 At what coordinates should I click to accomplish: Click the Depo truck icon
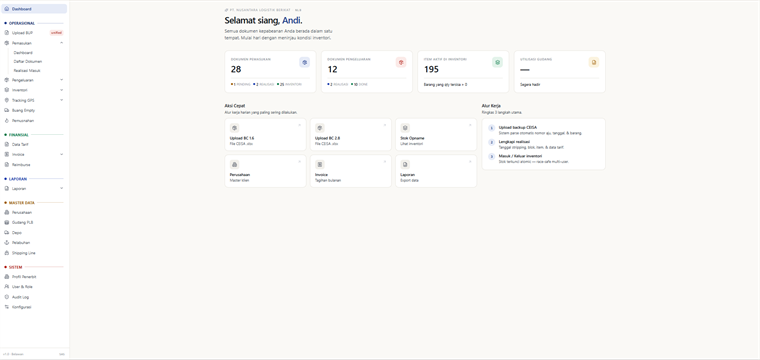click(7, 233)
